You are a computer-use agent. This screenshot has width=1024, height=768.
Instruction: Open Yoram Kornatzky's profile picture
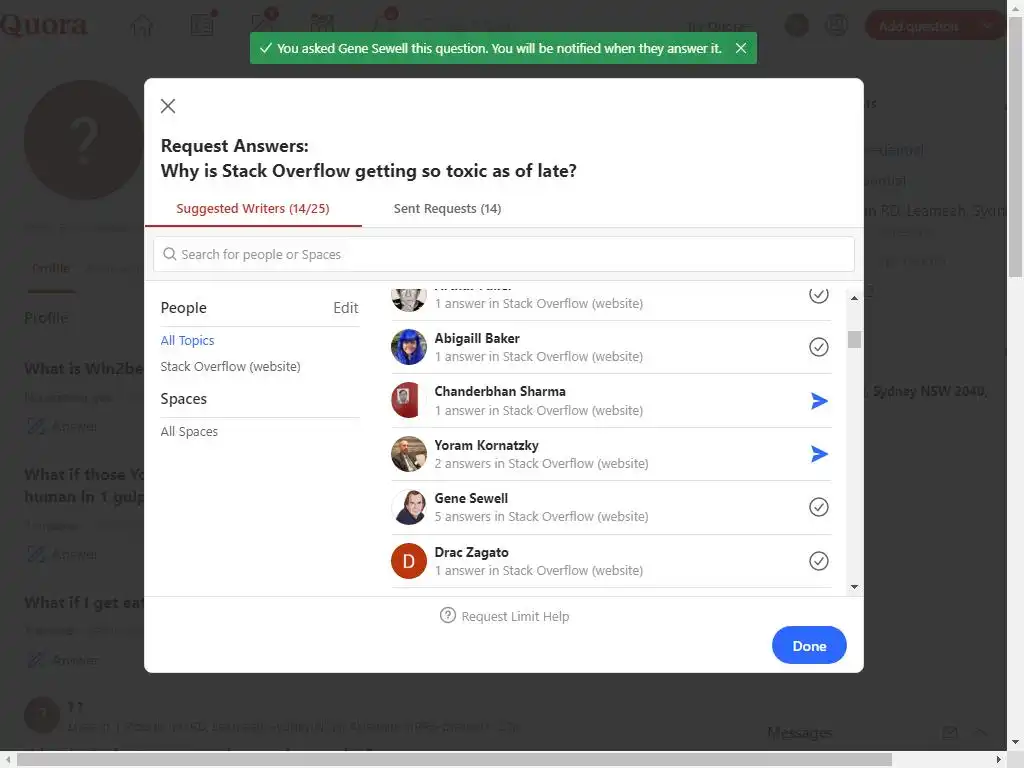pyautogui.click(x=409, y=454)
